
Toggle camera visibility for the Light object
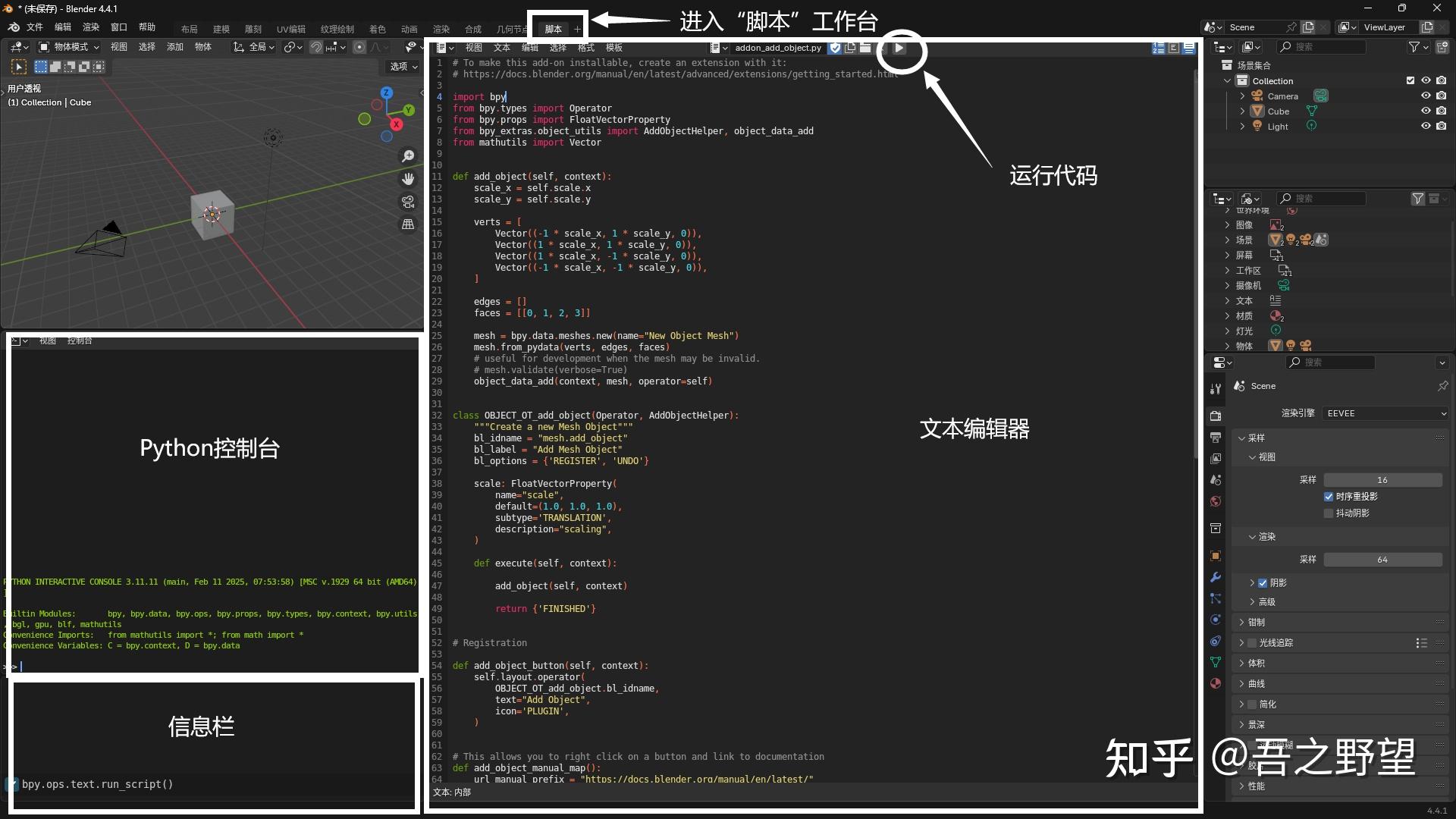coord(1442,126)
